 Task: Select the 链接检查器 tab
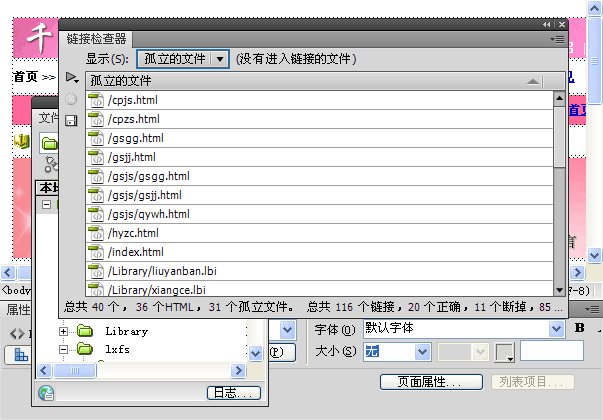pos(97,38)
